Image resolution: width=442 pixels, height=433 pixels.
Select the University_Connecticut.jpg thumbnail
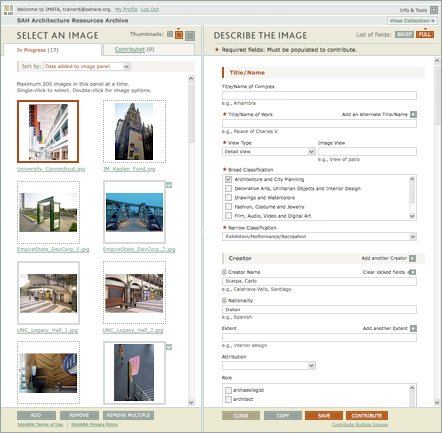pos(48,131)
